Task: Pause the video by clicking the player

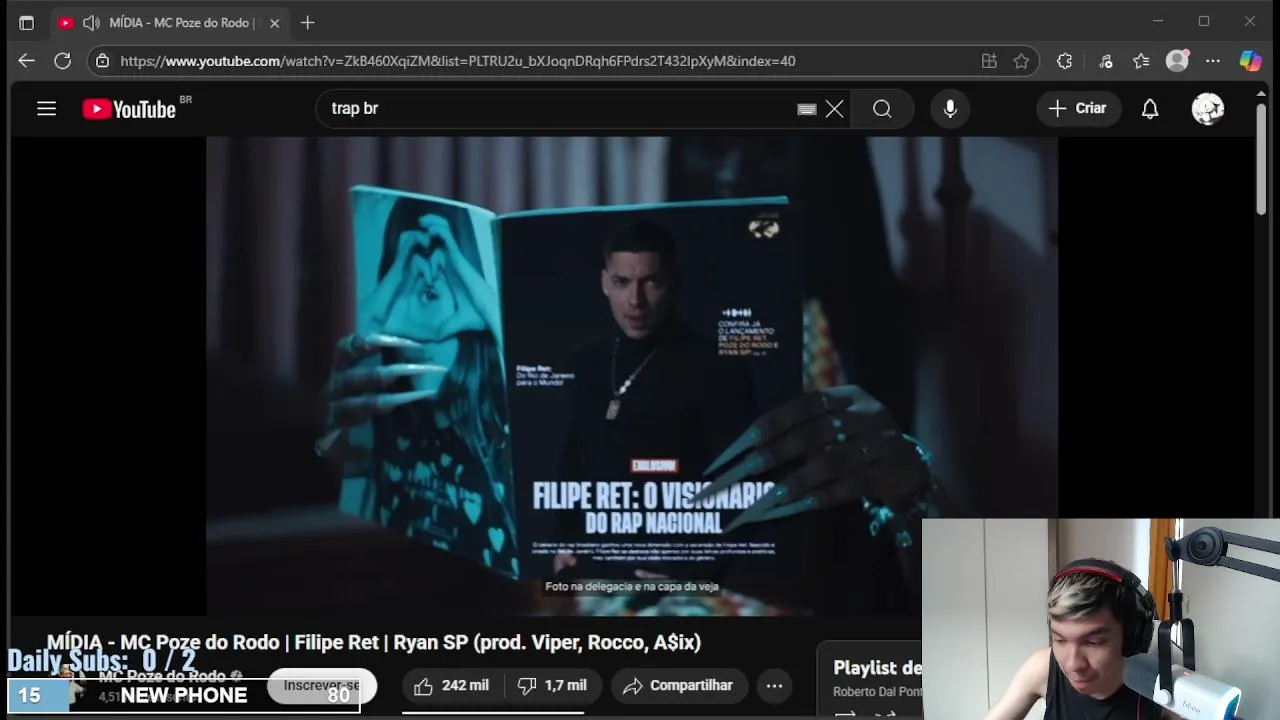Action: click(x=632, y=375)
